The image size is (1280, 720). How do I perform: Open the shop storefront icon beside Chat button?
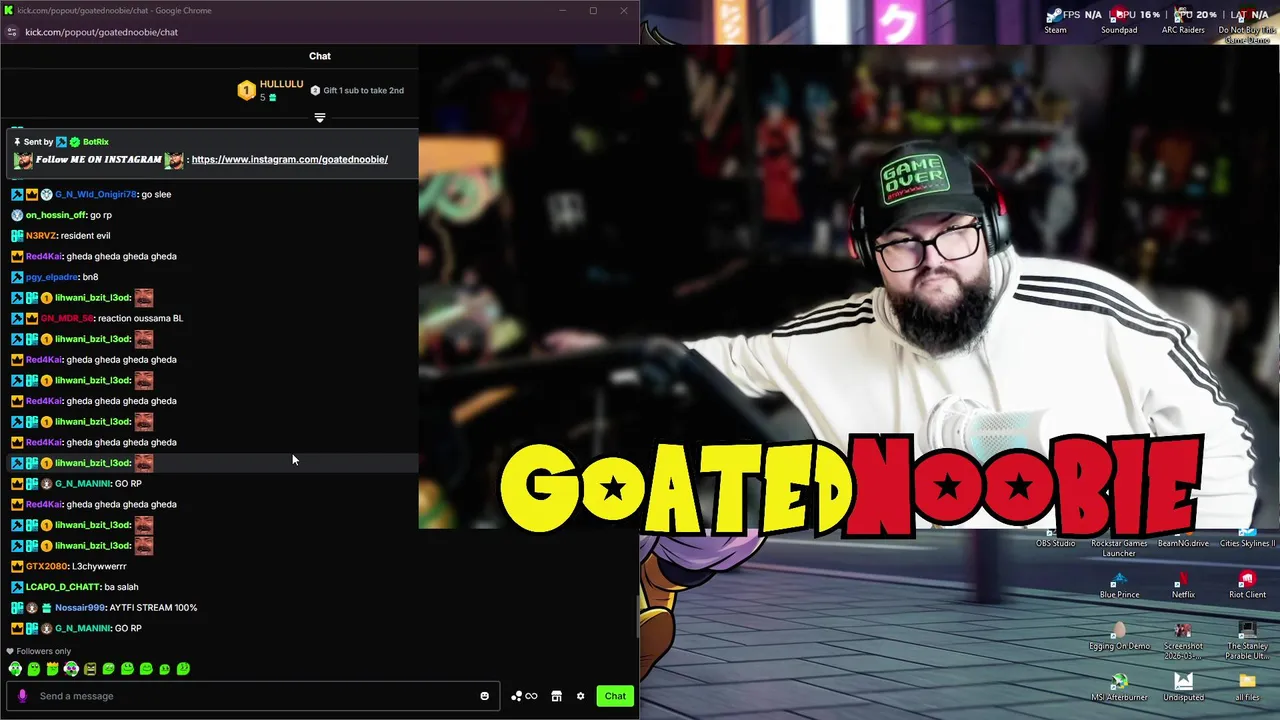(x=557, y=696)
